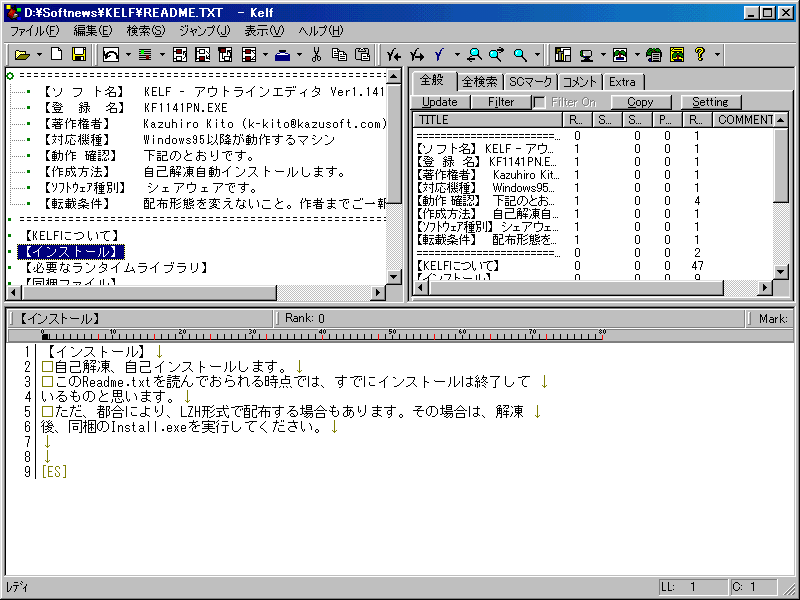Screen dimensions: 800x600
Task: Open the ヘルプ(H) menu
Action: [321, 31]
